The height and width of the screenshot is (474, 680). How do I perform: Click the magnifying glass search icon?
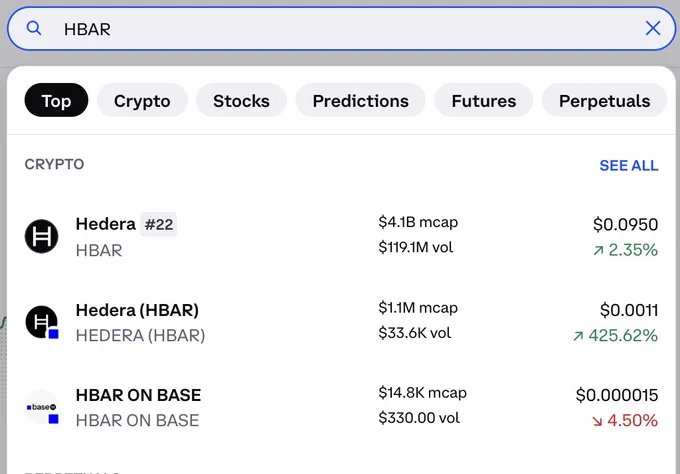pos(34,29)
